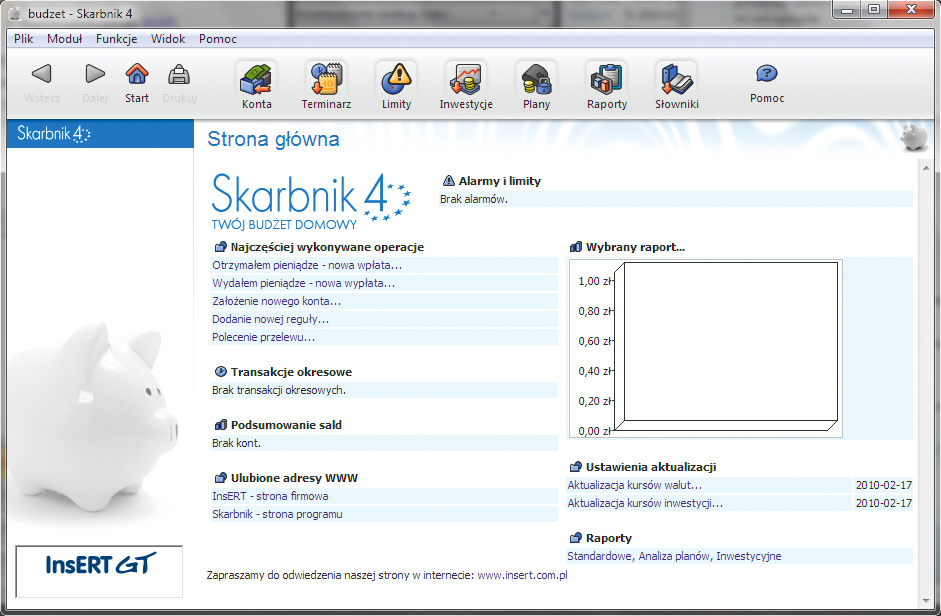Image resolution: width=941 pixels, height=616 pixels.
Task: Open the Konta accounts module
Action: (x=256, y=85)
